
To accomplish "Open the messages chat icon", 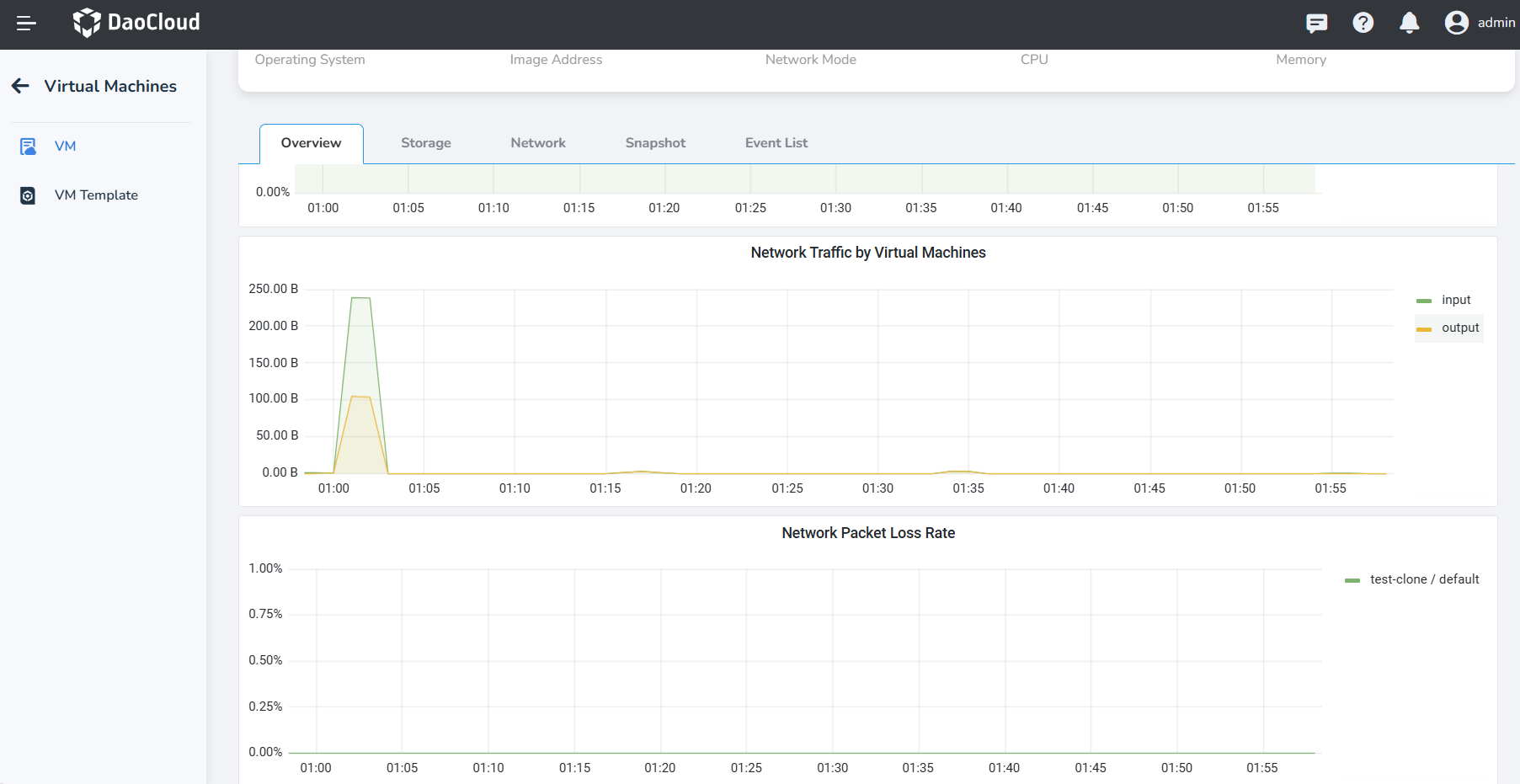I will (x=1316, y=23).
